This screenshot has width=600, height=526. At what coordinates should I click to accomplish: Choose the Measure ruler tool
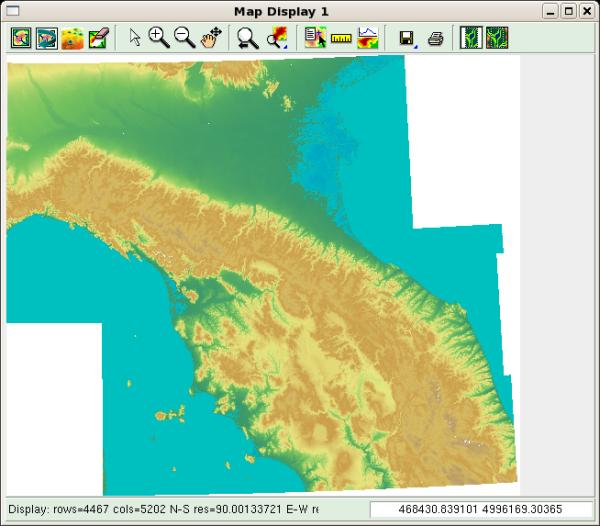click(x=342, y=39)
